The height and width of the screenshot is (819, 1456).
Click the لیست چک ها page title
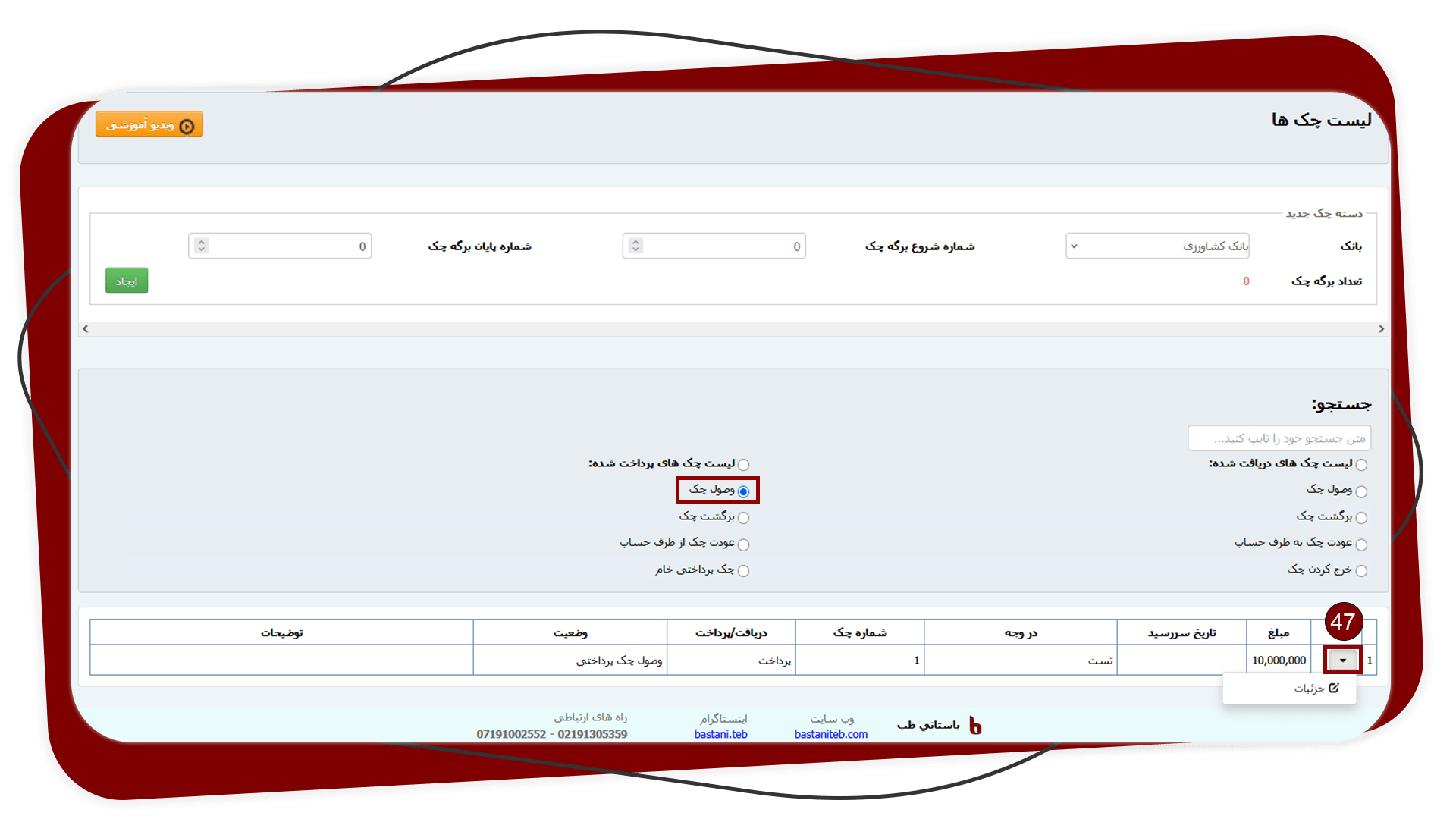coord(1322,120)
